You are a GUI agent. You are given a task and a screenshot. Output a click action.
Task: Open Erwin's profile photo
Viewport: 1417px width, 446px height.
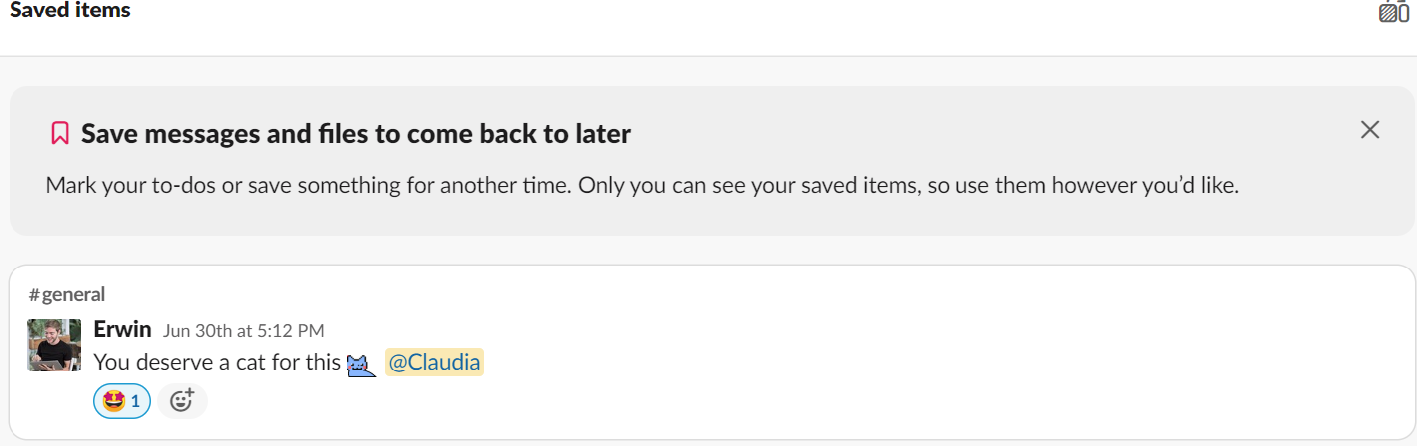pos(54,345)
